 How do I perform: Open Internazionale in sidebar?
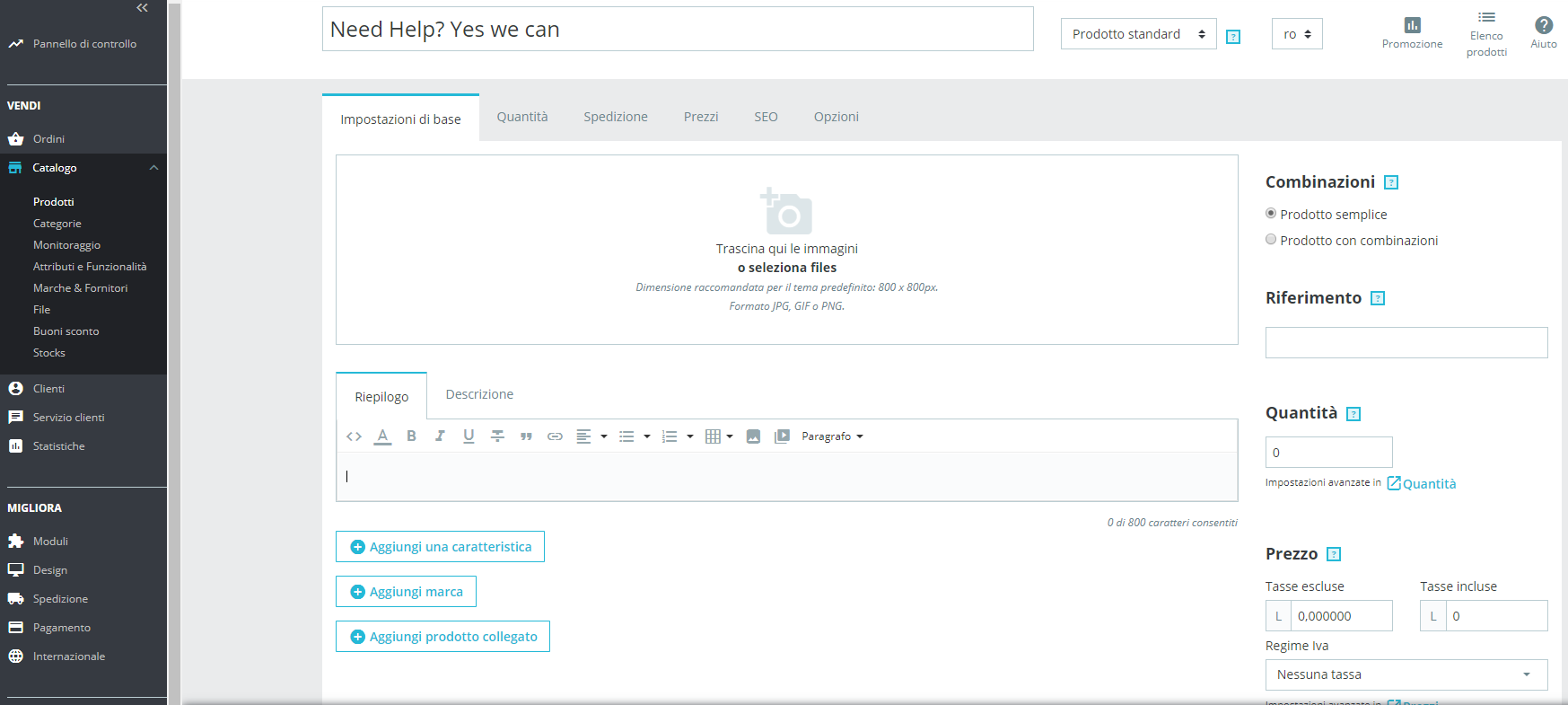[69, 657]
